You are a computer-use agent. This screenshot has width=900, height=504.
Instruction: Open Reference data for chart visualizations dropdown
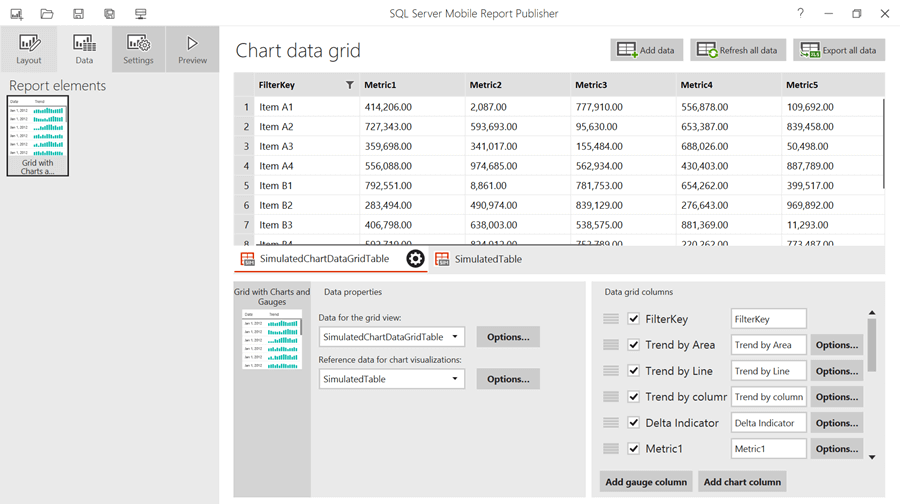click(x=391, y=379)
